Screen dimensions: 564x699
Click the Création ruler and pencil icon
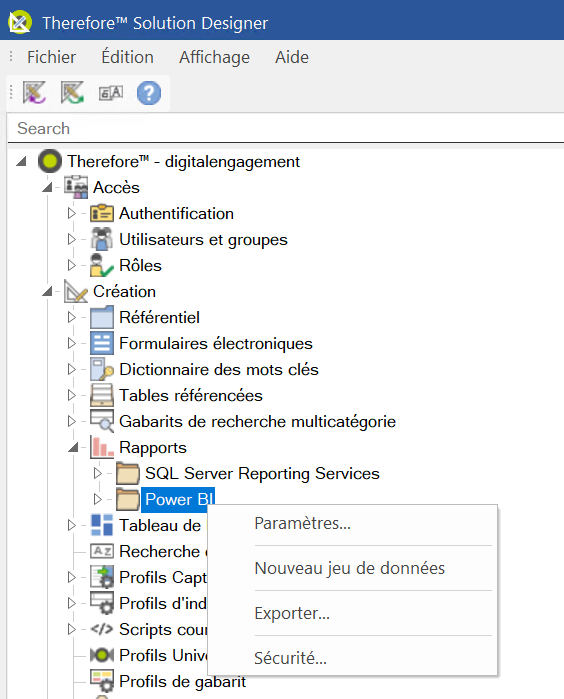click(x=76, y=291)
